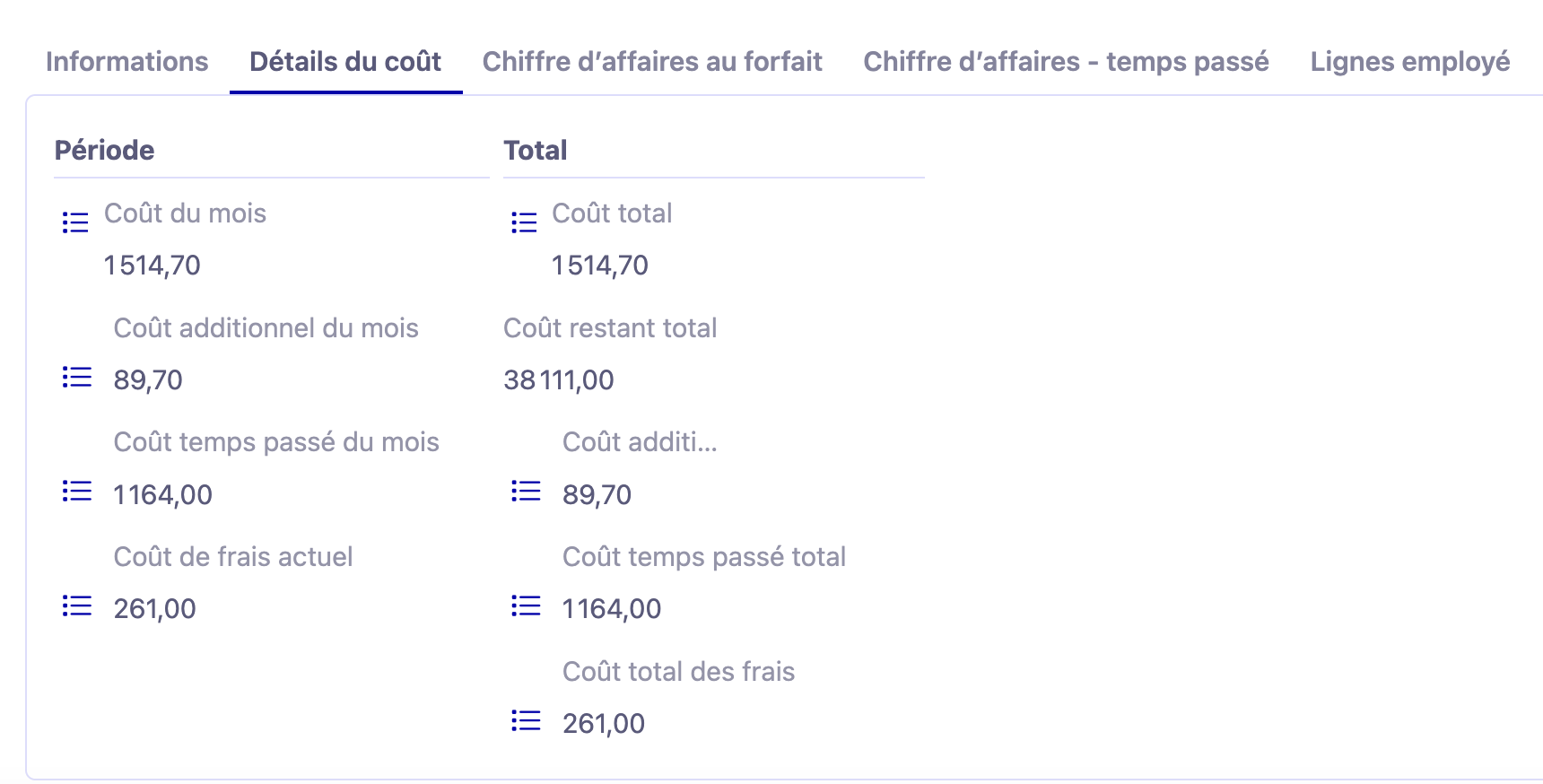Open Chiffre d'affaires au forfait tab
1543x784 pixels.
tap(652, 62)
